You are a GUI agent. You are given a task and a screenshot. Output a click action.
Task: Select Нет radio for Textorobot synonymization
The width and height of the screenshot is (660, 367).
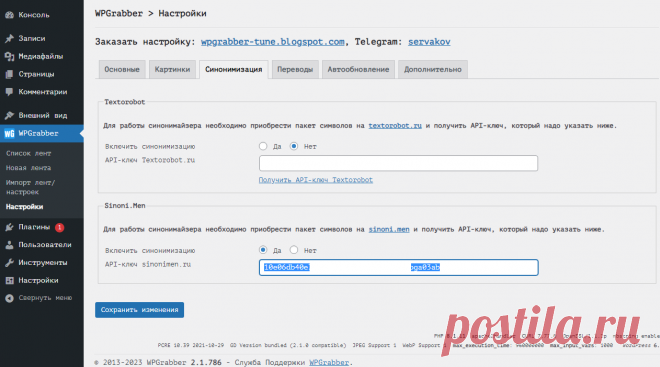pos(294,146)
